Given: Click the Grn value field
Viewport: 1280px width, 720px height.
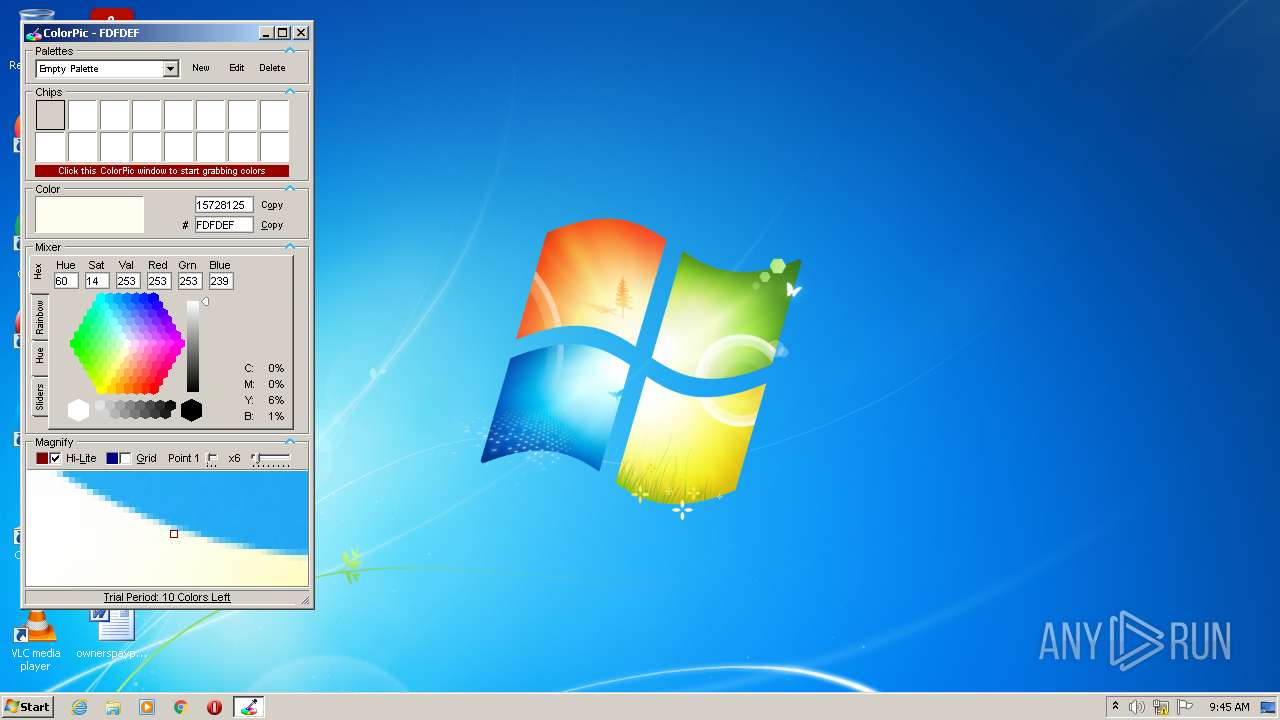Looking at the screenshot, I should tap(189, 281).
